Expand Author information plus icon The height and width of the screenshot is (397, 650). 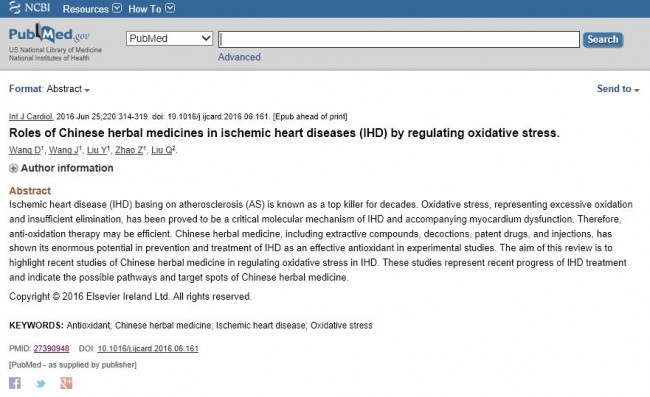[x=13, y=168]
